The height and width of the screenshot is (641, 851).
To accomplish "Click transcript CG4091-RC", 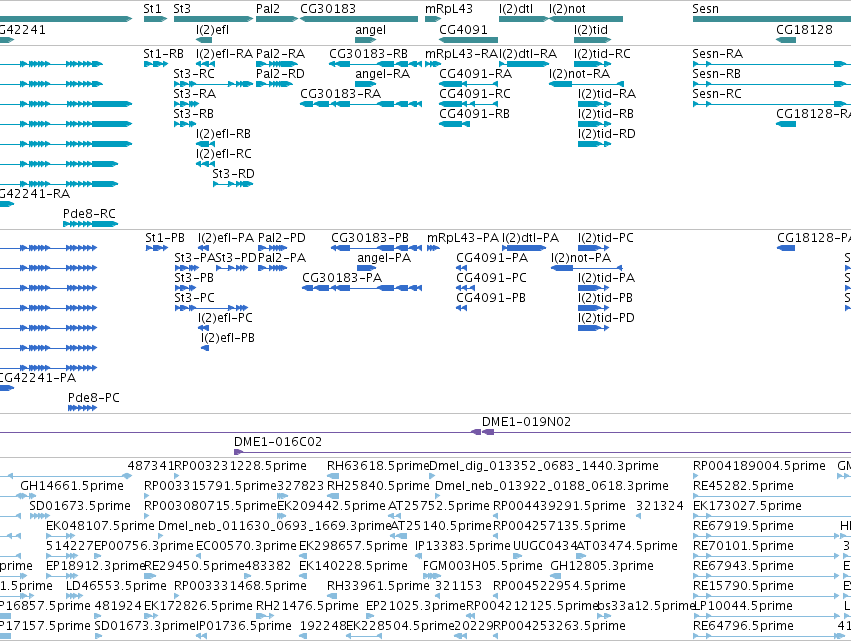I will click(x=468, y=104).
